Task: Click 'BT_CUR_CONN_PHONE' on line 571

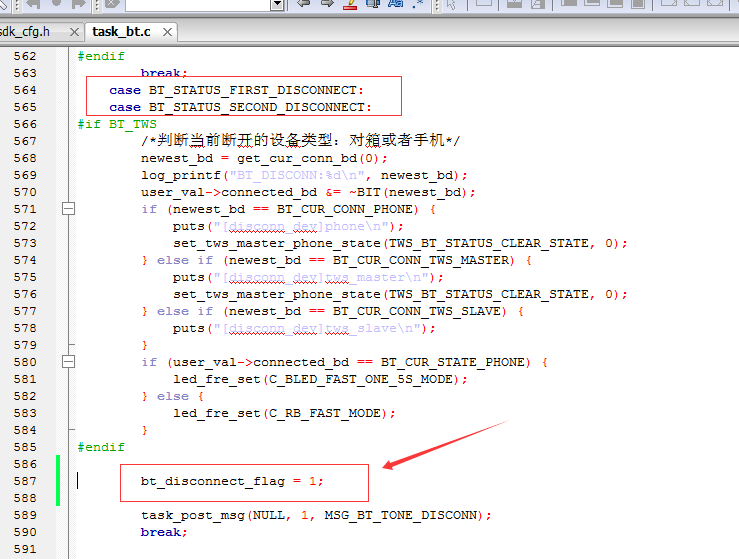Action: pyautogui.click(x=347, y=209)
